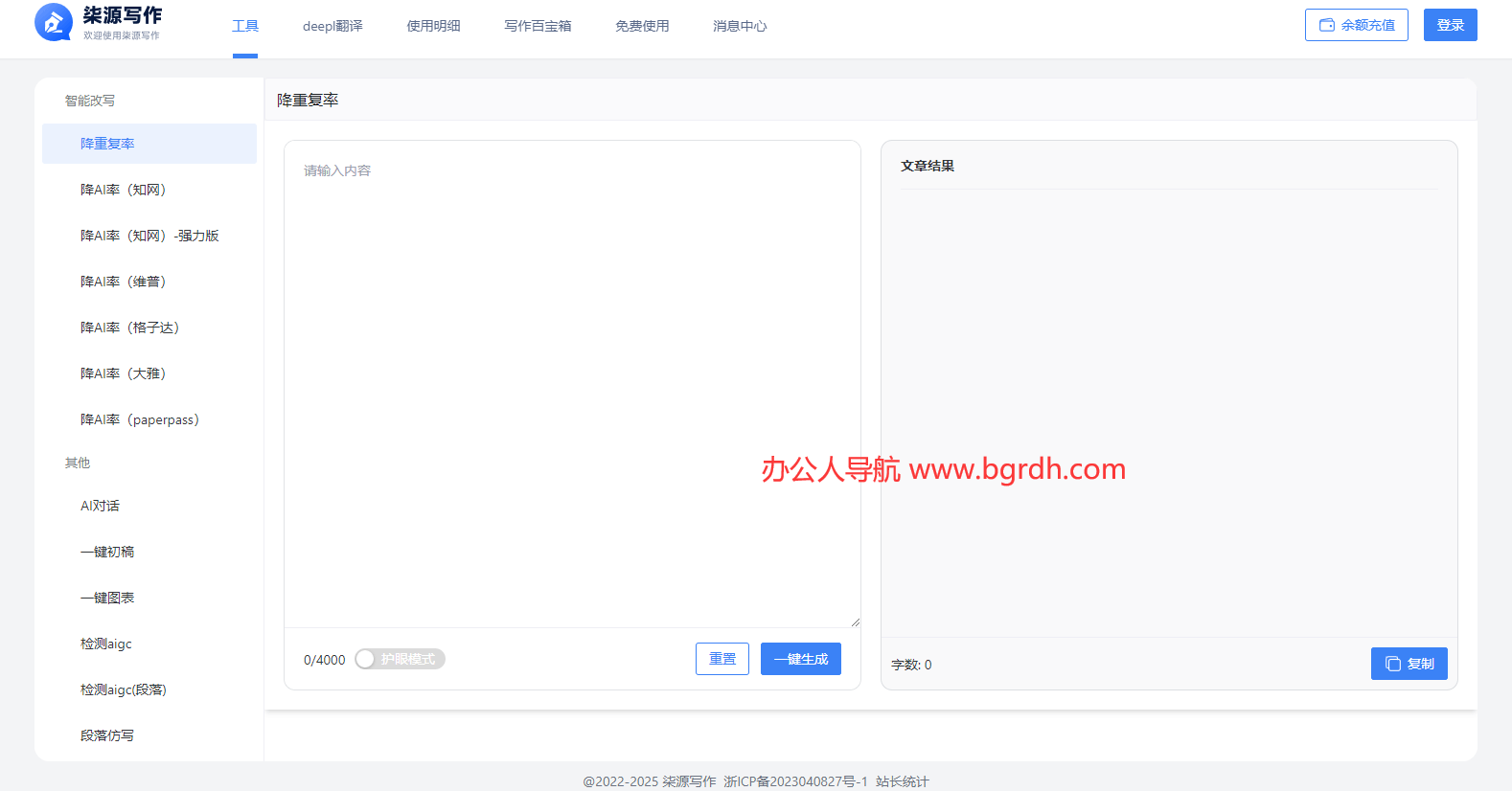
Task: Select 免费使用 in the navigation bar
Action: [x=642, y=26]
